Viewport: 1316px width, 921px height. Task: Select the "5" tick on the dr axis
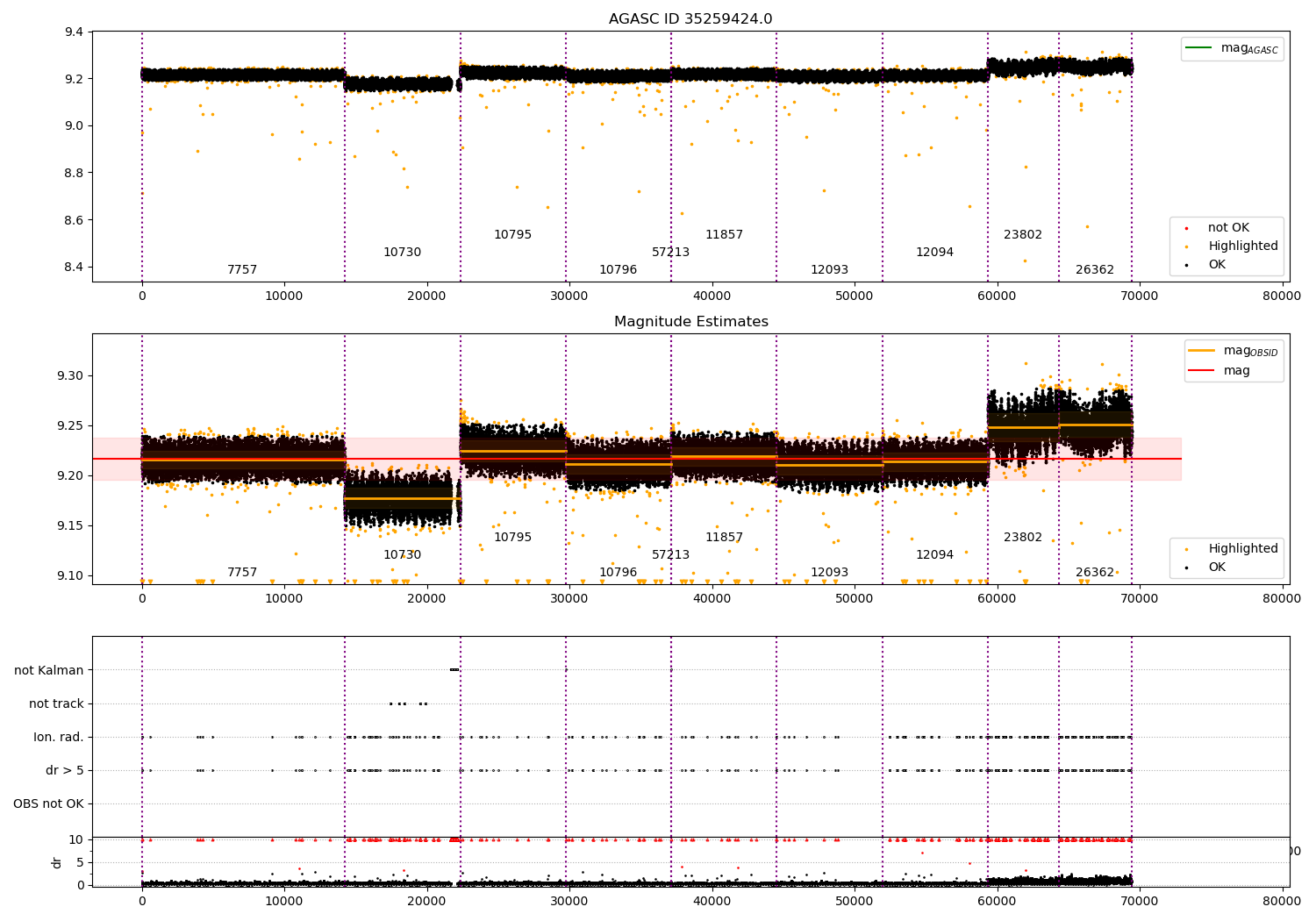[x=81, y=862]
